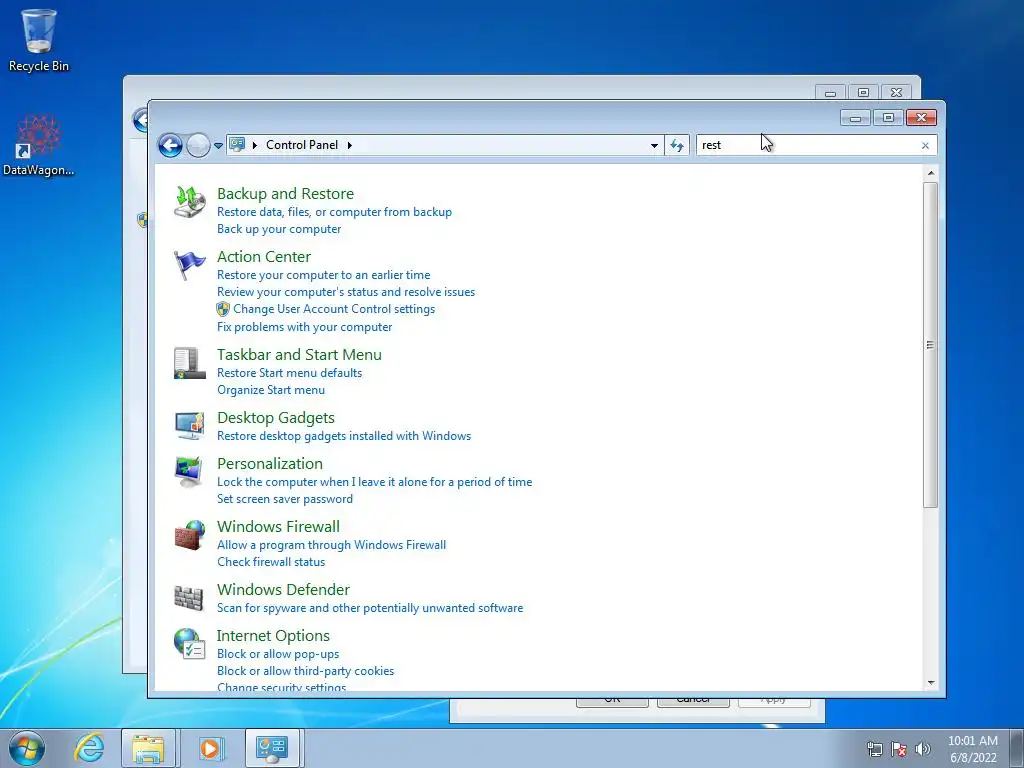Open the Windows Firewall brick icon
Image resolution: width=1024 pixels, height=768 pixels.
pyautogui.click(x=189, y=535)
